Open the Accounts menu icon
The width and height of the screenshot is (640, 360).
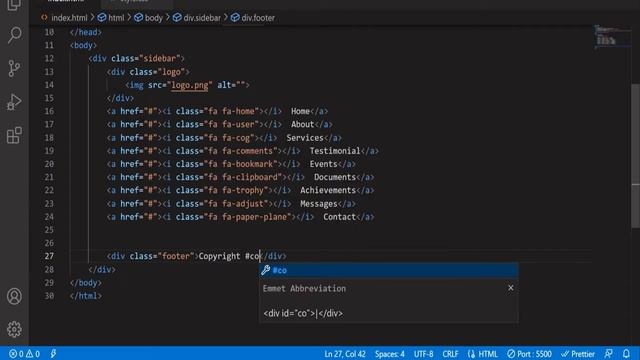(14, 296)
